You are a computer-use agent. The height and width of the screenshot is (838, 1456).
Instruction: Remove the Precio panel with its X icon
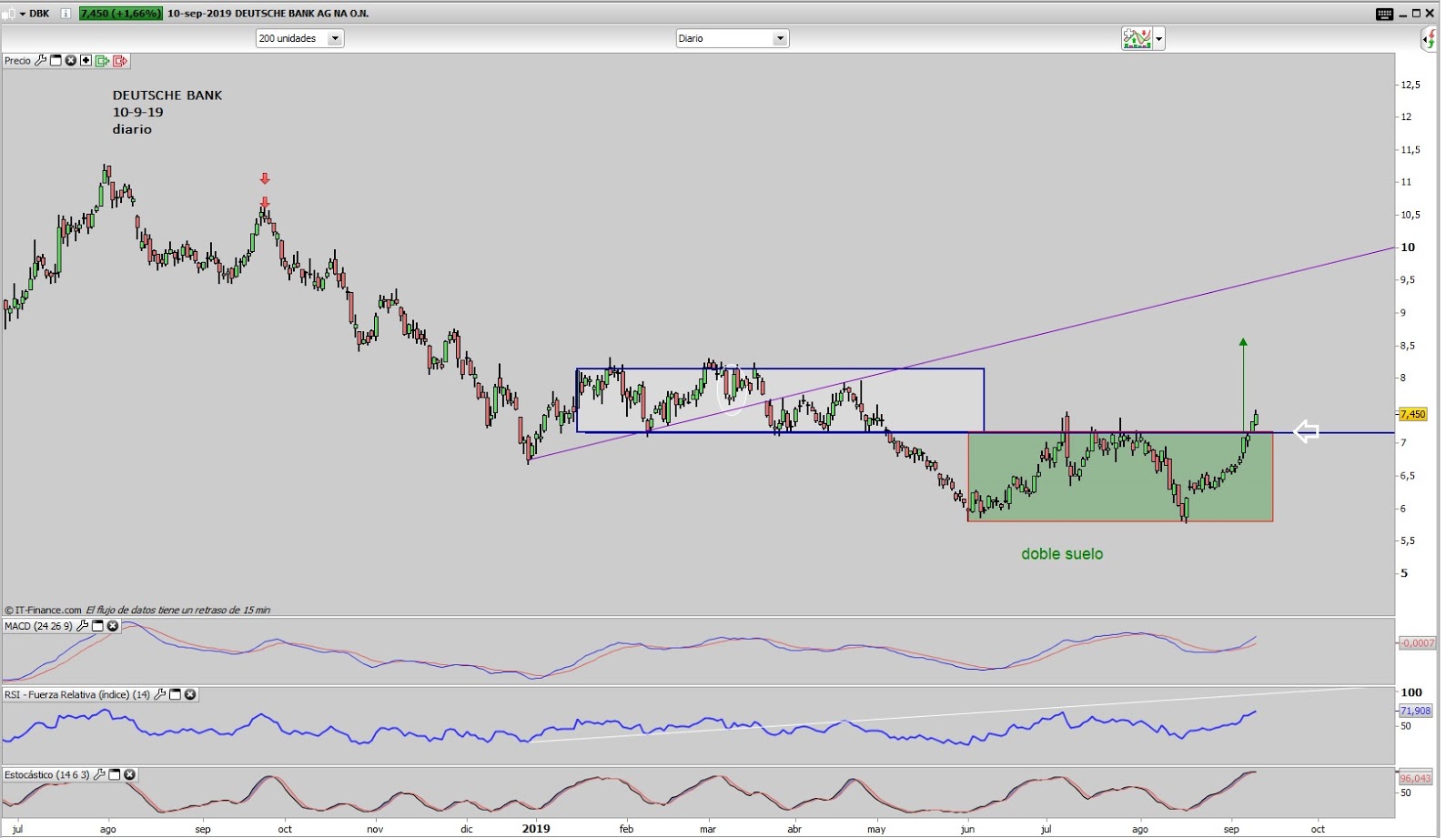[x=70, y=61]
